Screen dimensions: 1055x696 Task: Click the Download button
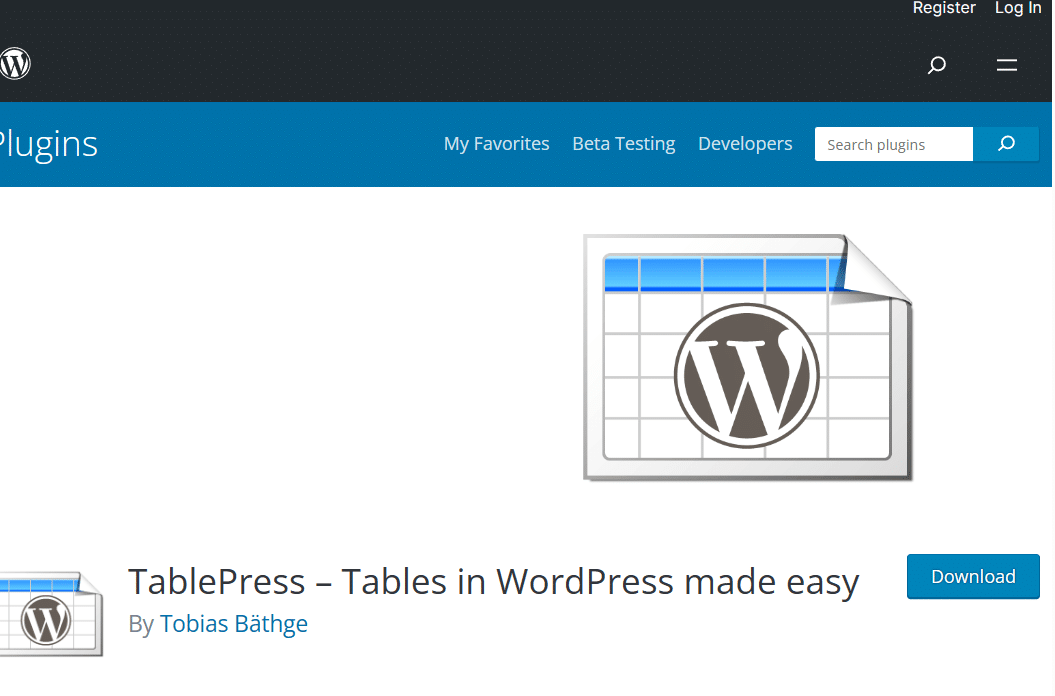(x=972, y=576)
